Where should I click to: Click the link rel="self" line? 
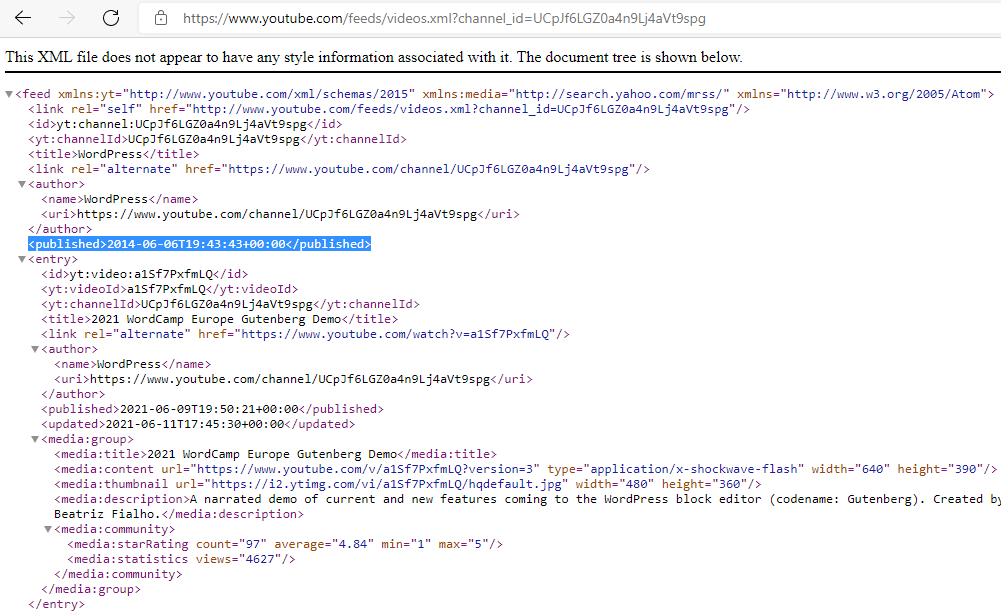click(389, 109)
